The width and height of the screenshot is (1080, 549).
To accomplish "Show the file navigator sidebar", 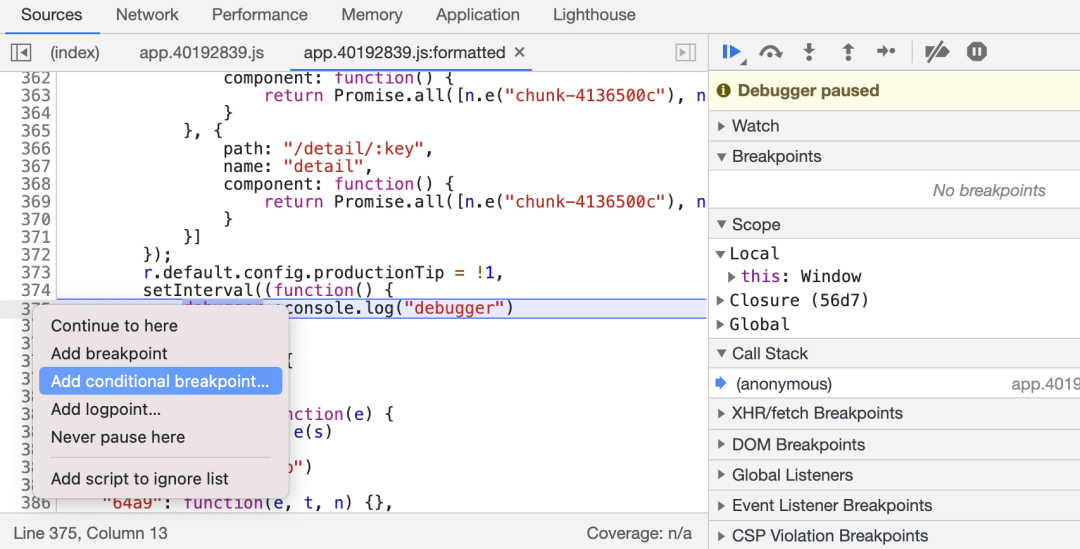I will [21, 53].
